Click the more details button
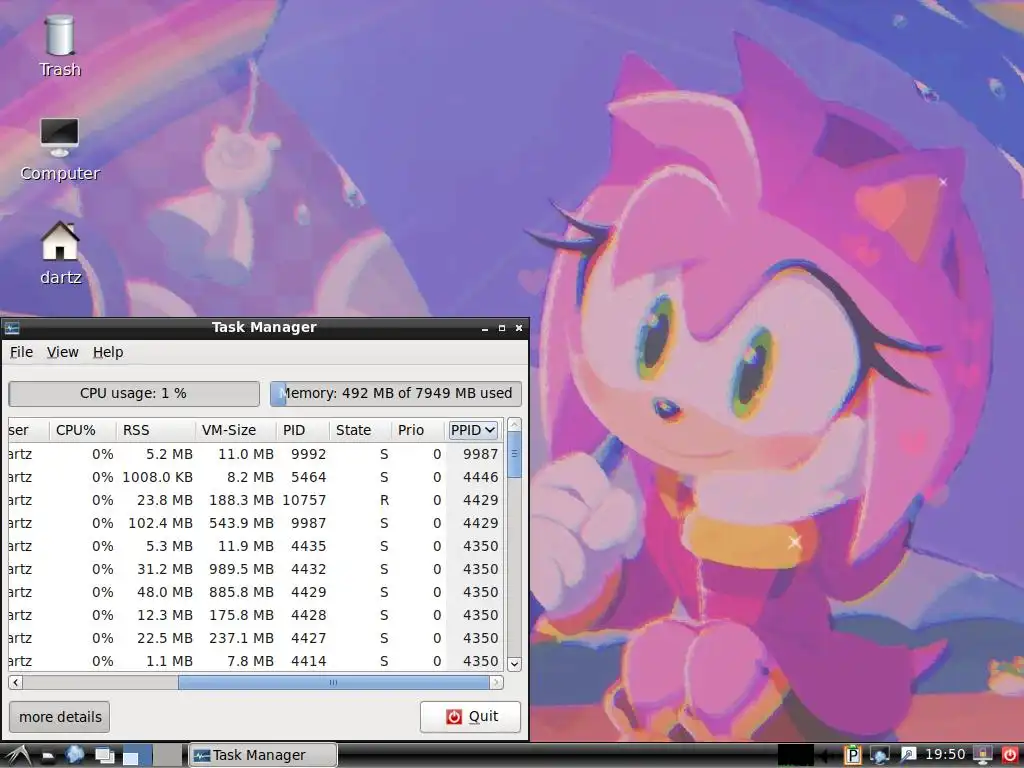Image resolution: width=1024 pixels, height=768 pixels. pos(60,717)
